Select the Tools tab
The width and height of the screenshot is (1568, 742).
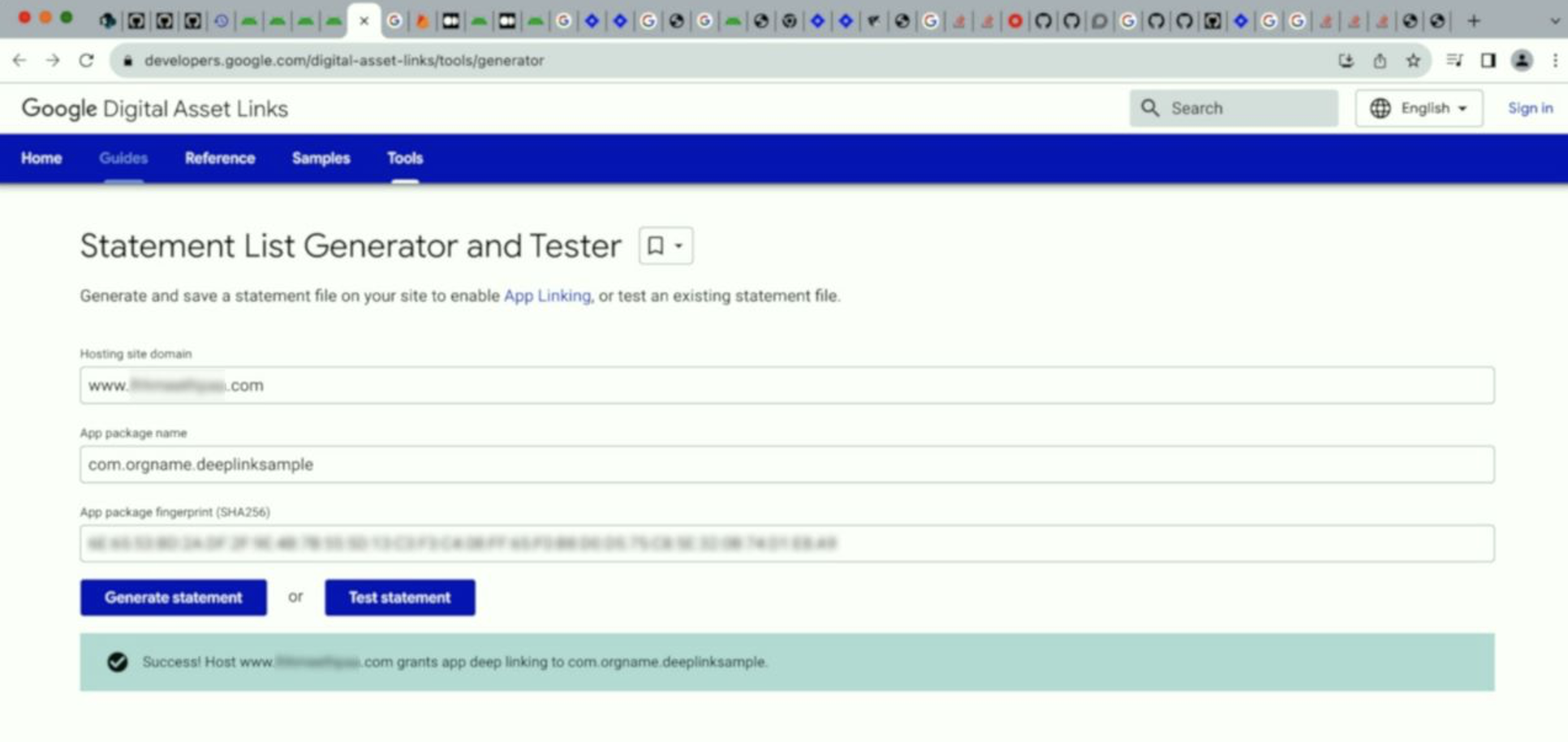405,158
